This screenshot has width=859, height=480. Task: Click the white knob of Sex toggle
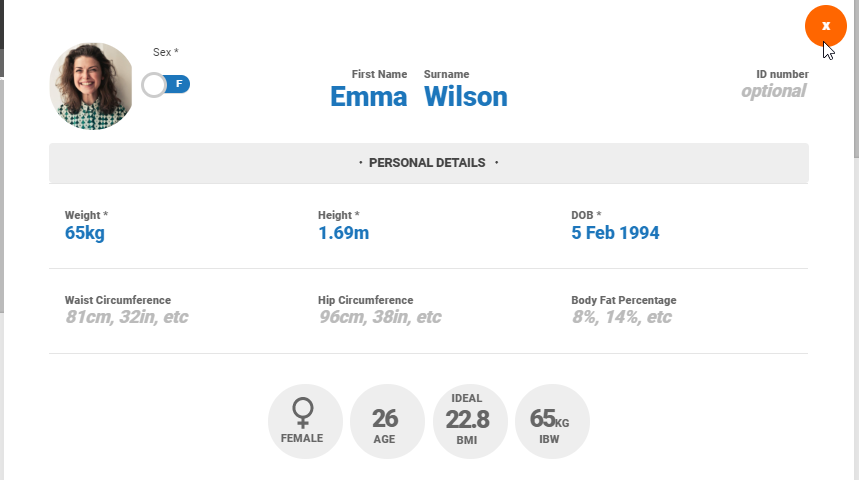[153, 85]
